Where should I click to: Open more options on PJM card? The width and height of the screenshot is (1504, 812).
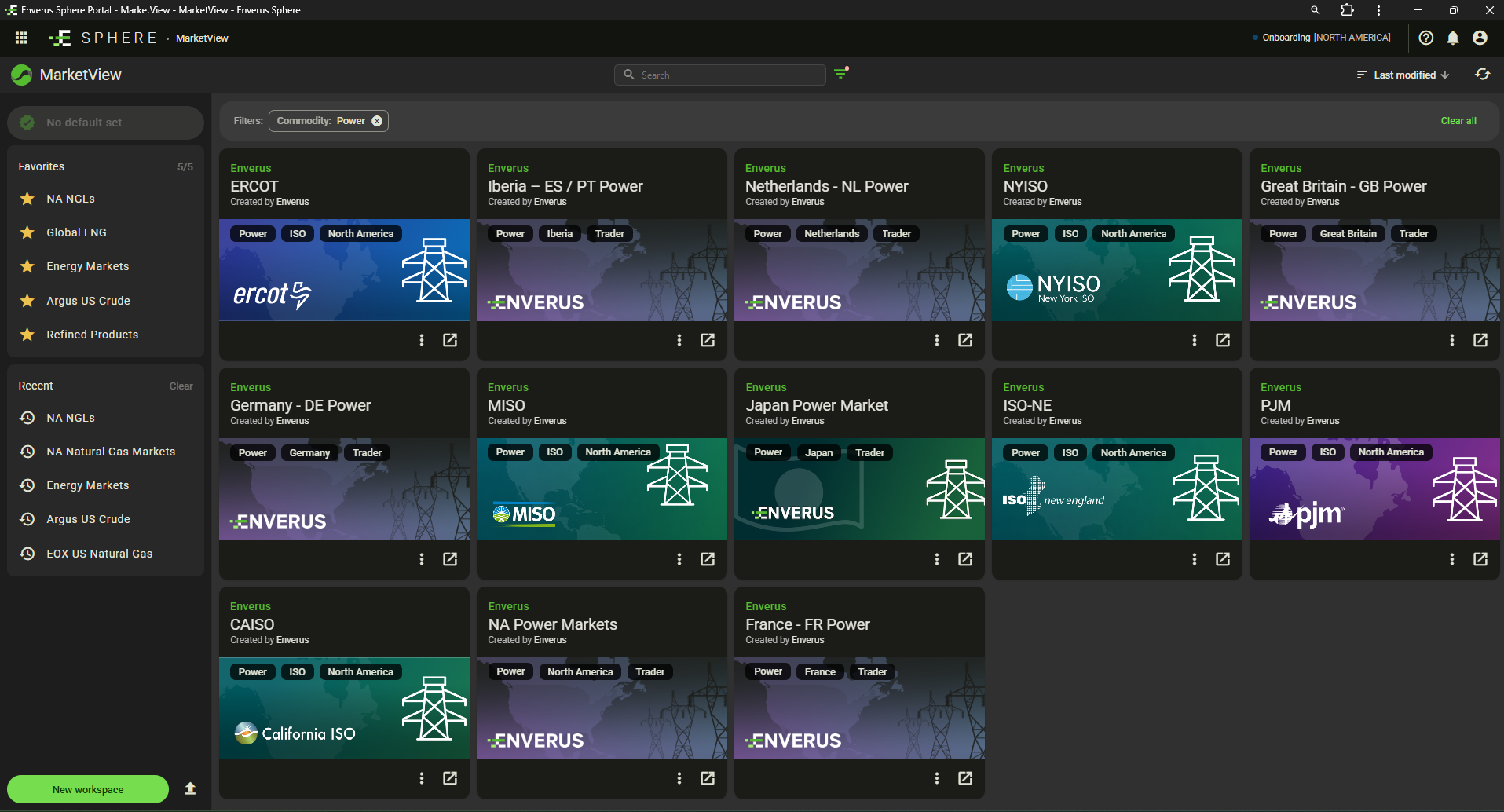1452,559
